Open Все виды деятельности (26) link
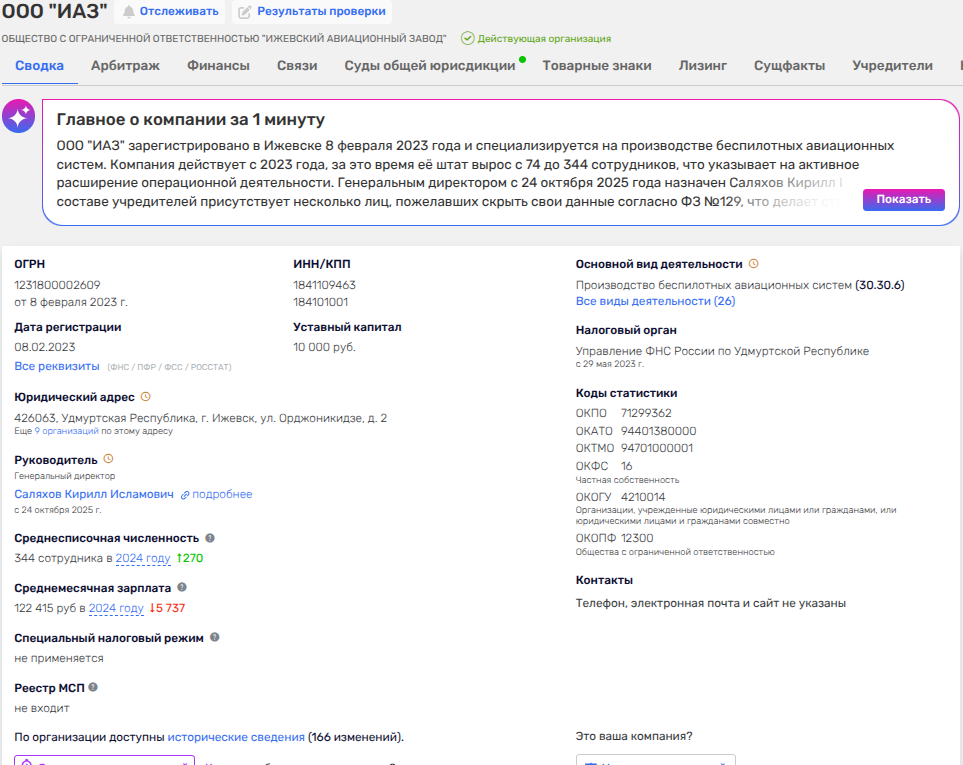 655,301
